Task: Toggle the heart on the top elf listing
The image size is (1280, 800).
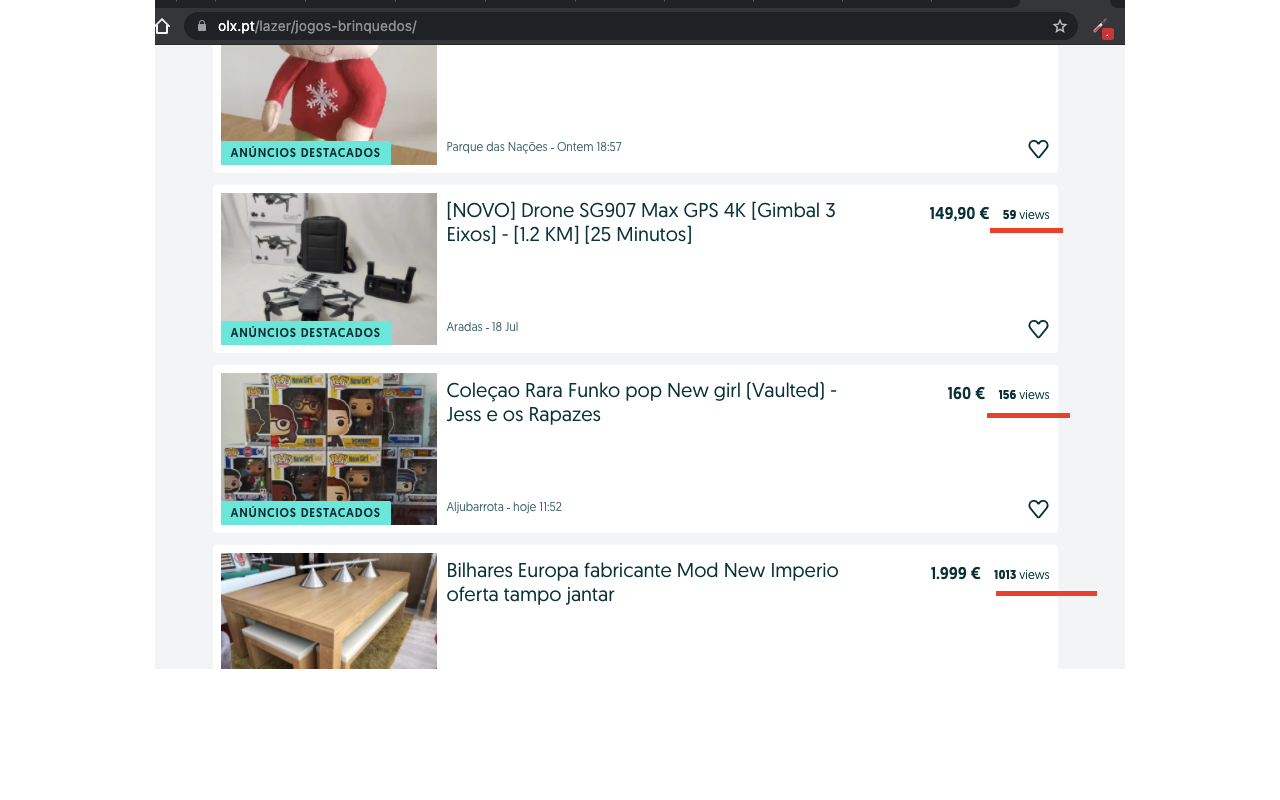Action: [1038, 148]
